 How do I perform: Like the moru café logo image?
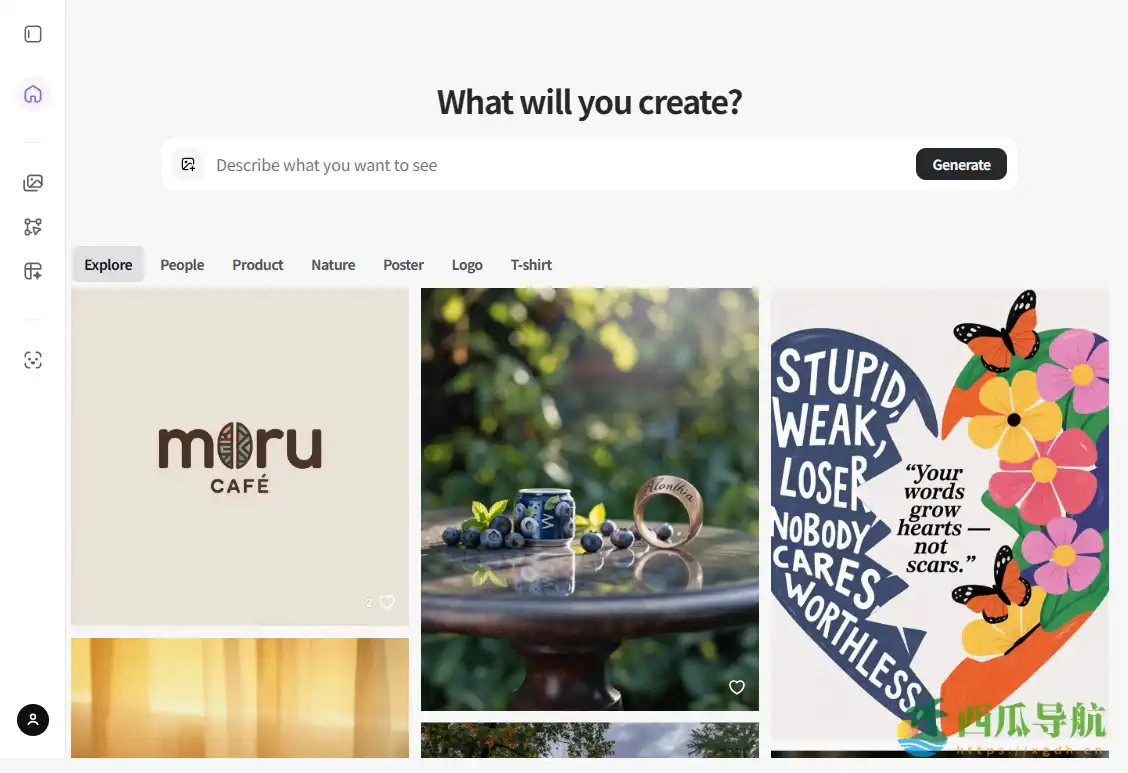point(387,602)
